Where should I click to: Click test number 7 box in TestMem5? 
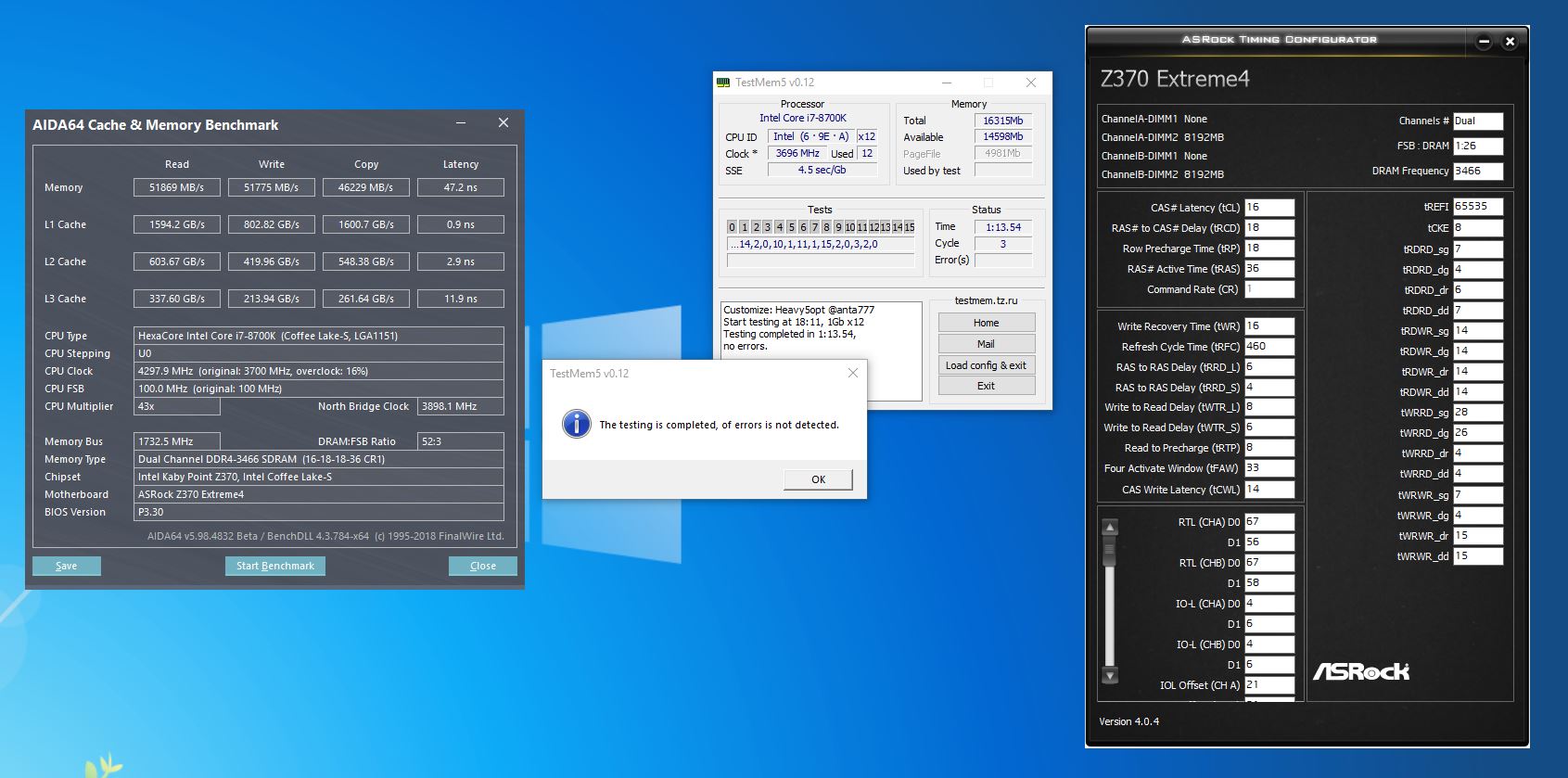pos(815,227)
